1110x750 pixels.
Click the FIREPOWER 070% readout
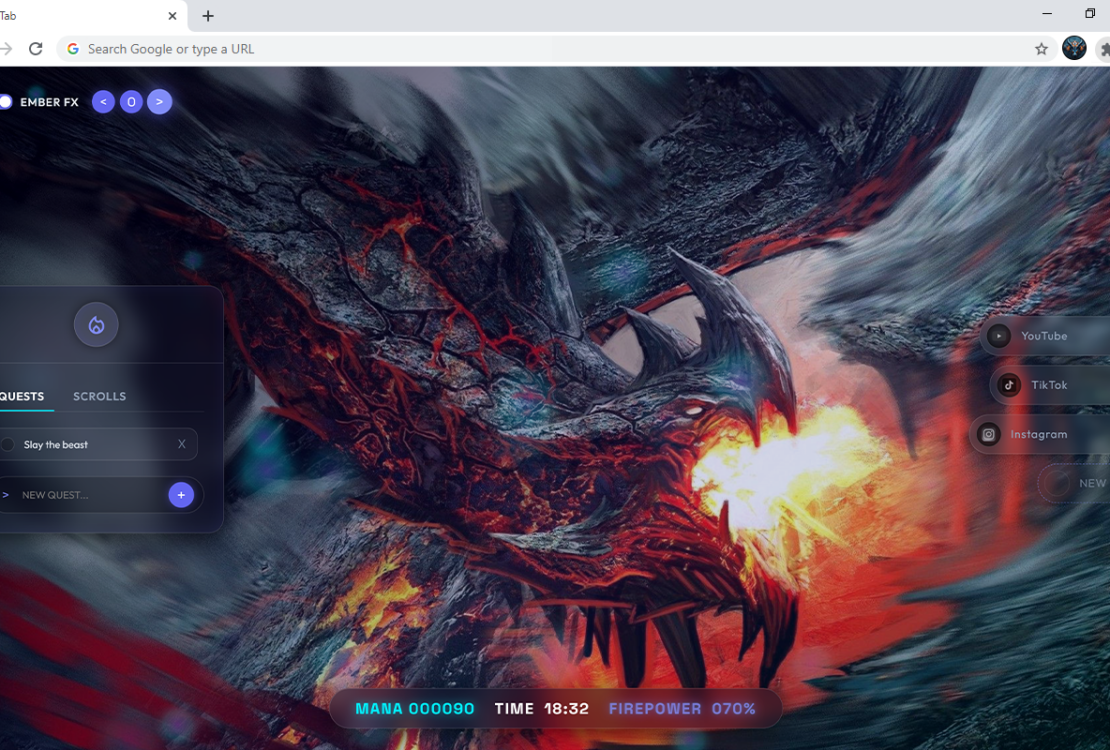(x=682, y=709)
